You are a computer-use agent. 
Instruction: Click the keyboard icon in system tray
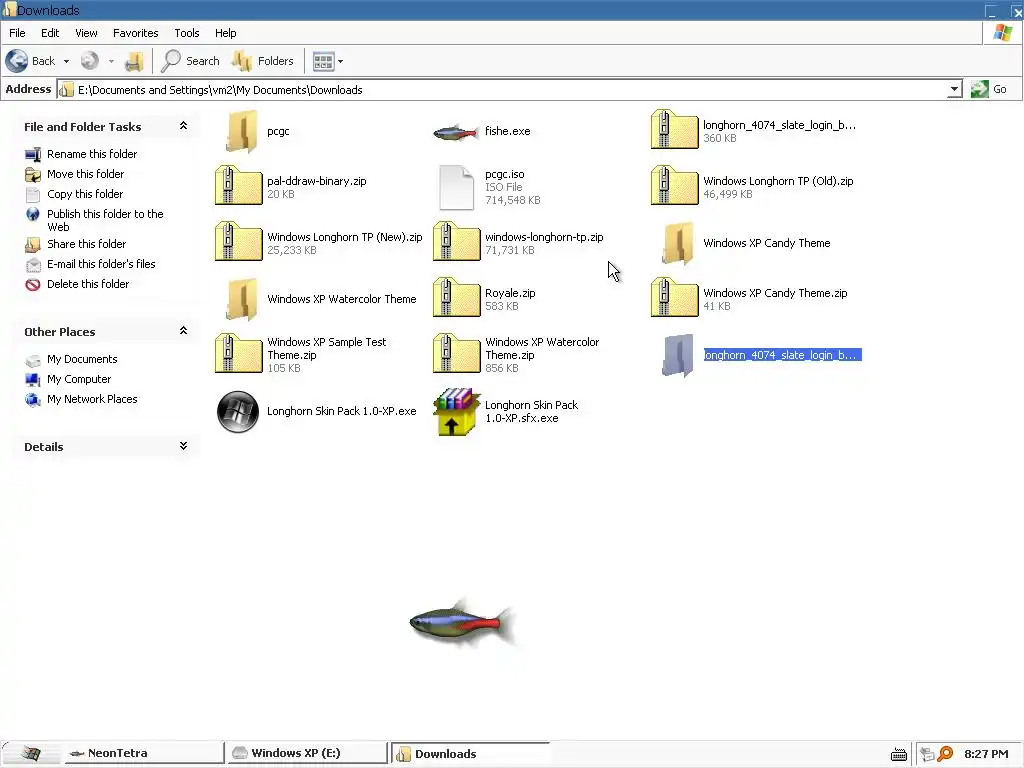point(899,755)
